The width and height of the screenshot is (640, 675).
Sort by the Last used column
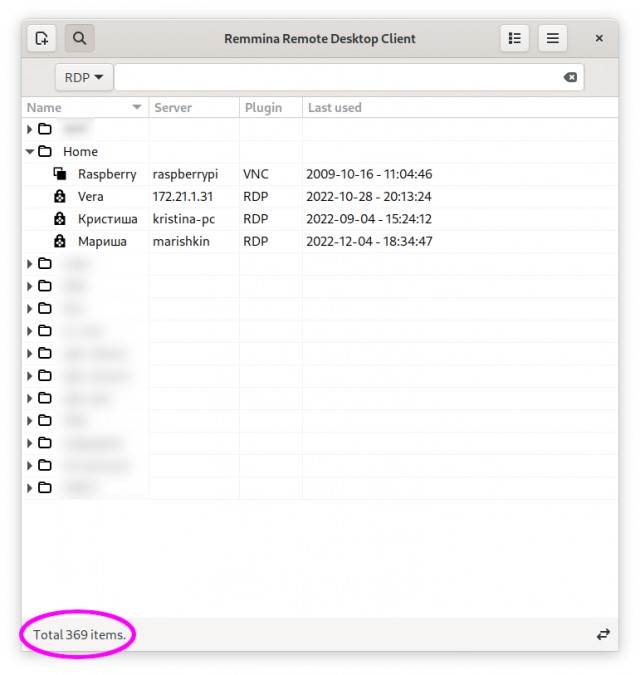tap(461, 108)
